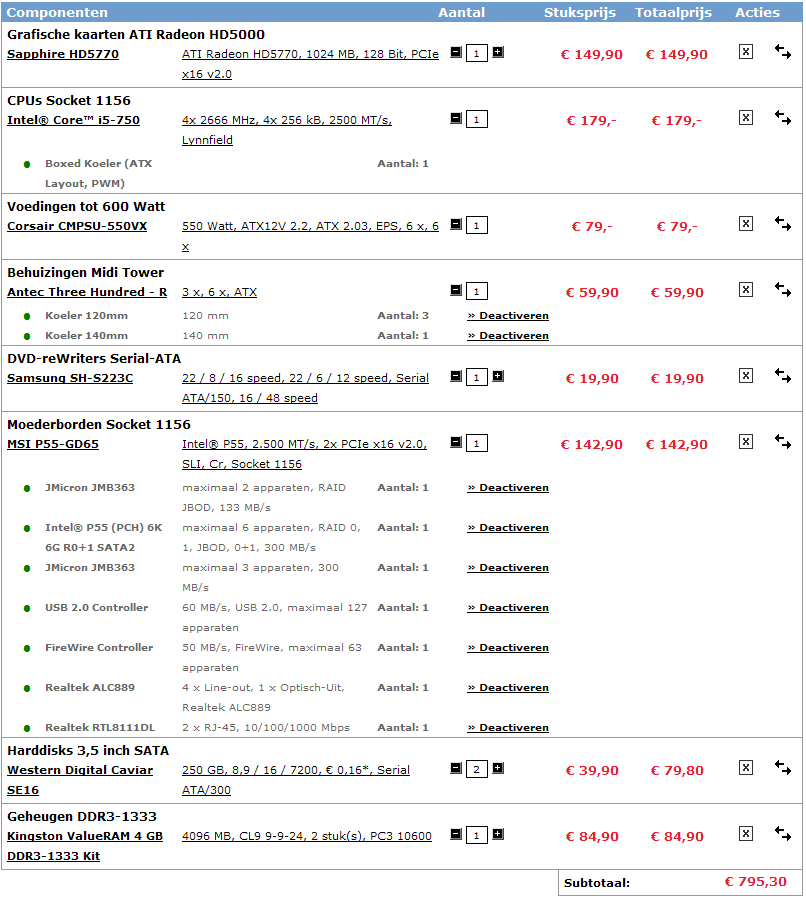Remove Sapphire HD5770 from the list

tap(746, 52)
